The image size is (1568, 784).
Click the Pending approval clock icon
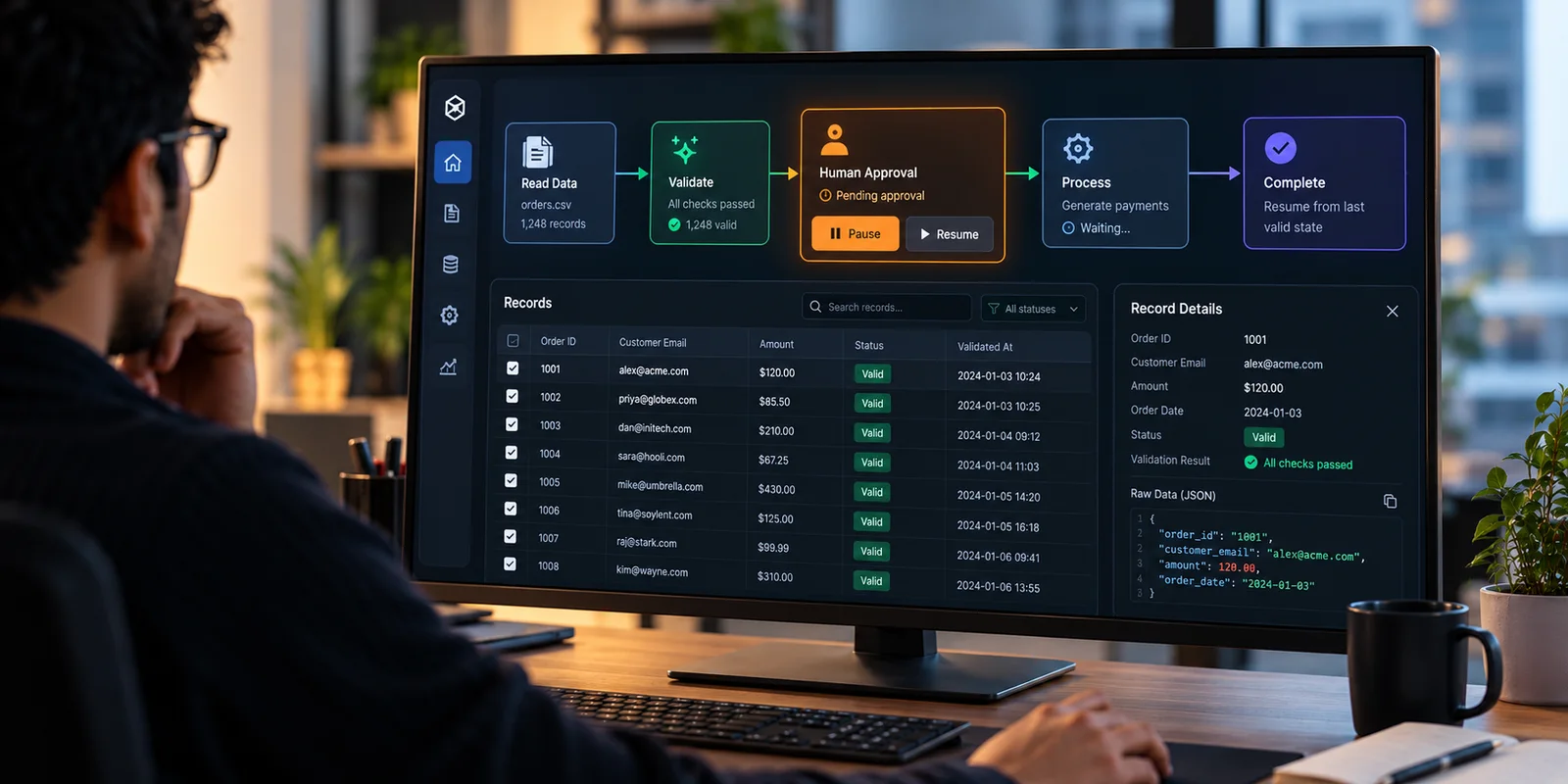tap(825, 195)
